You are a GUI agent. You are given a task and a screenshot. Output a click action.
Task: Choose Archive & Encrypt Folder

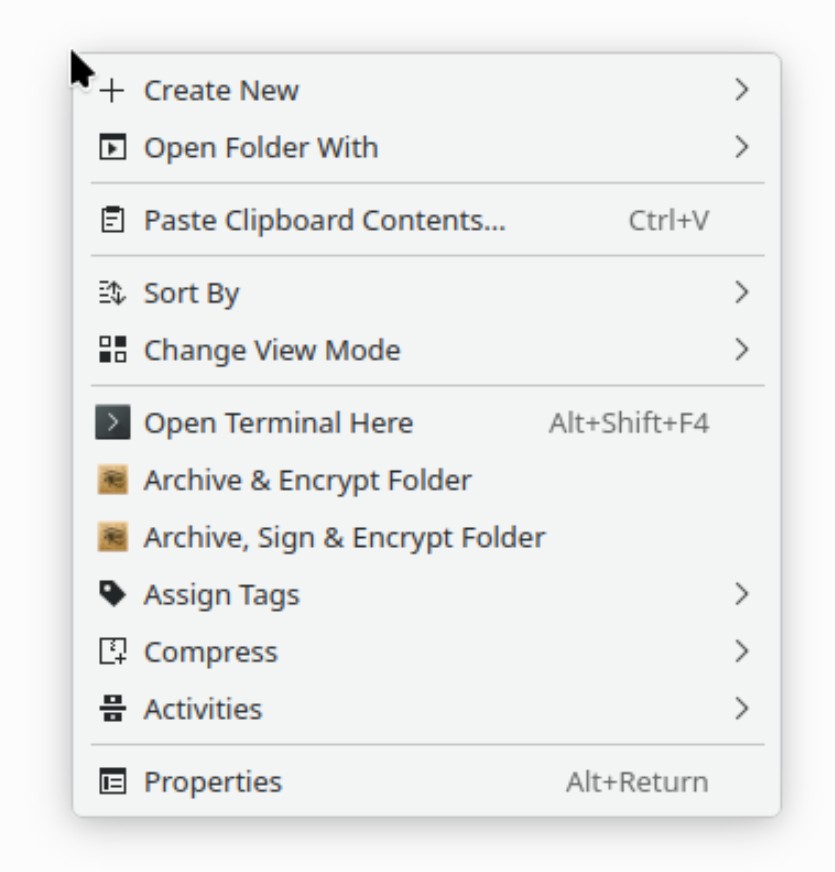(x=307, y=480)
